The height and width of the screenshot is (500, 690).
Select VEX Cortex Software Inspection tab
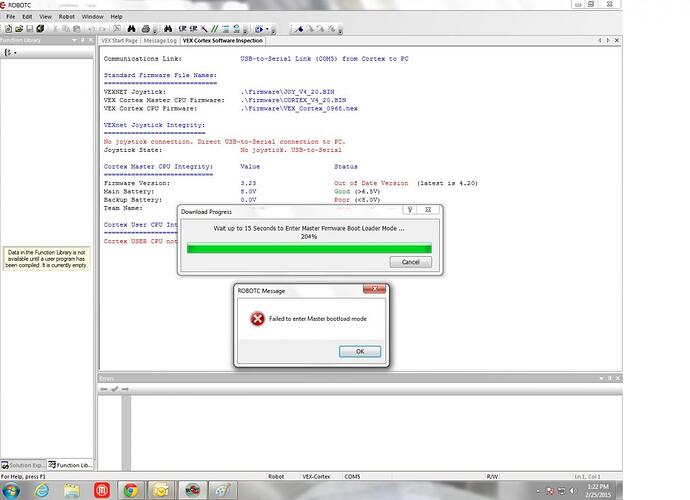pyautogui.click(x=223, y=40)
